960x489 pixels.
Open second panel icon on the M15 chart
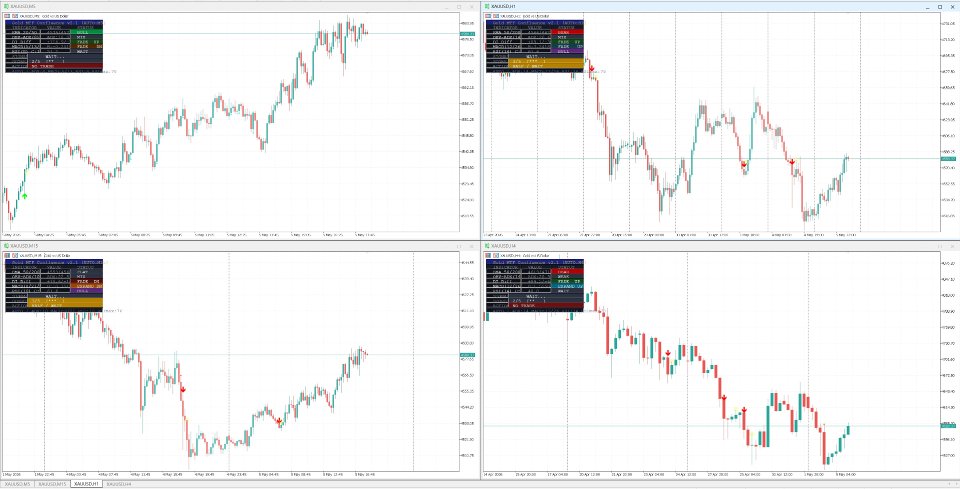coord(14,255)
